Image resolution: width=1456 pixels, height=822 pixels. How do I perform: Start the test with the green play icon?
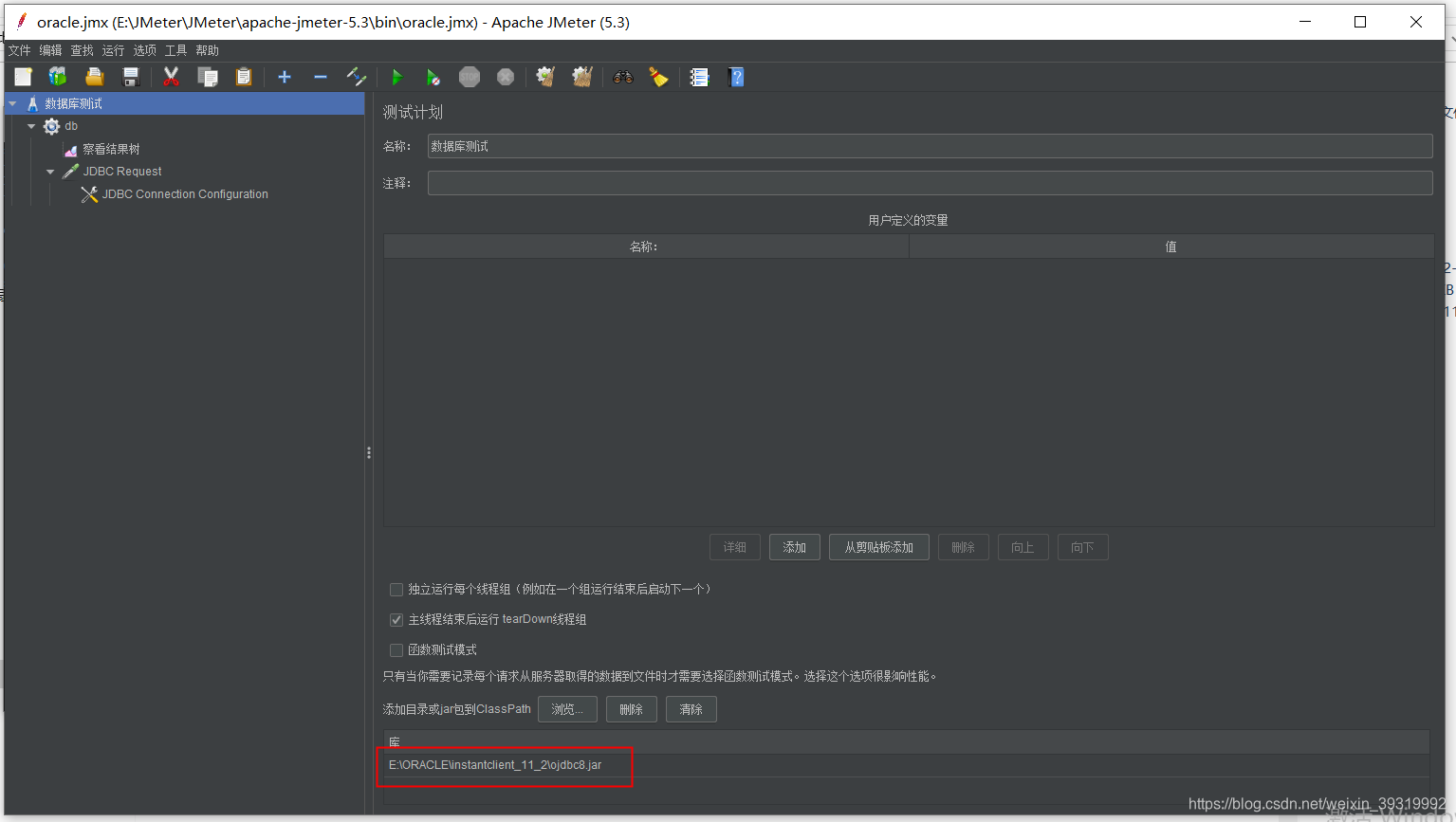[x=396, y=77]
